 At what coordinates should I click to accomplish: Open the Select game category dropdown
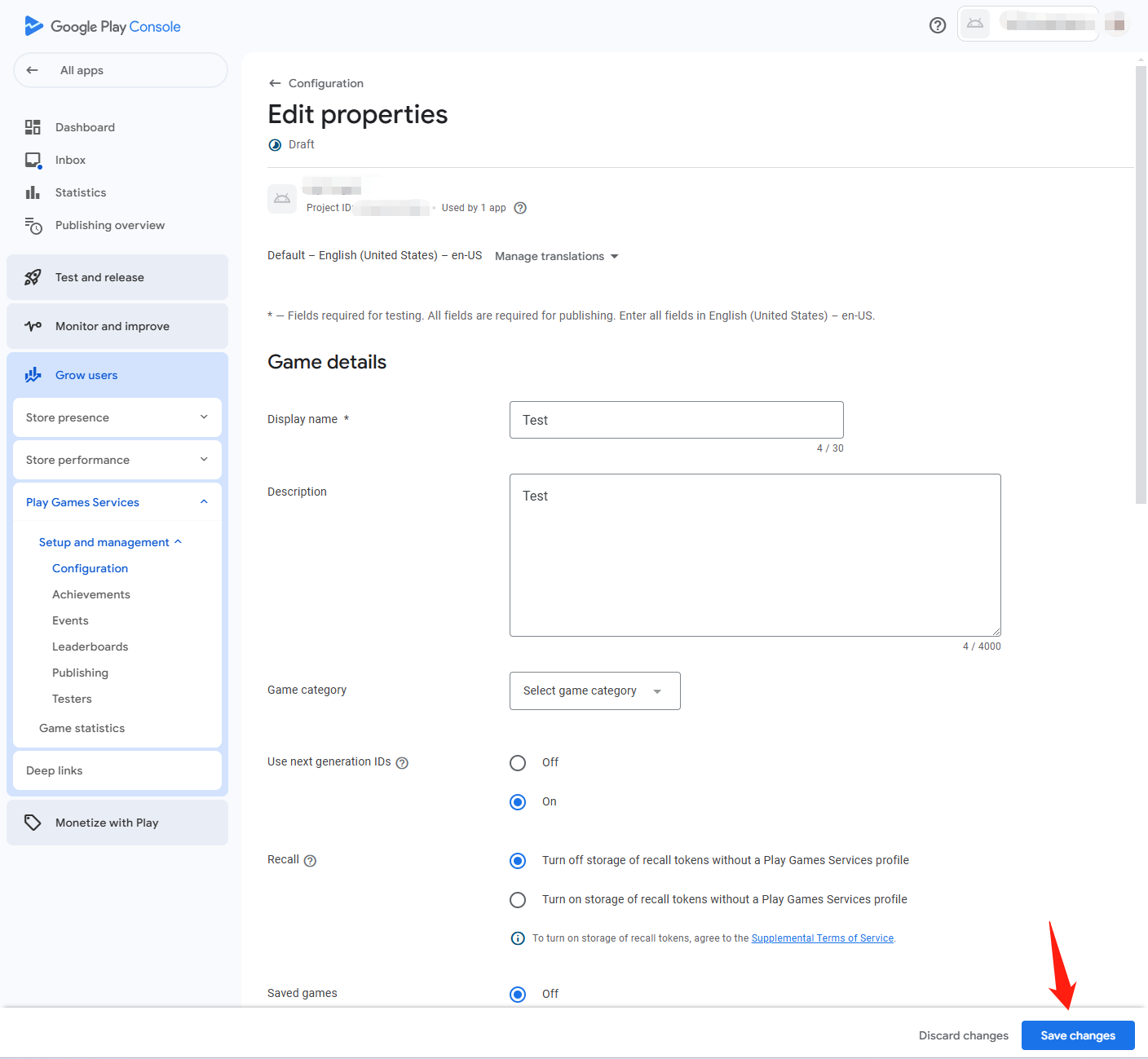(x=594, y=691)
